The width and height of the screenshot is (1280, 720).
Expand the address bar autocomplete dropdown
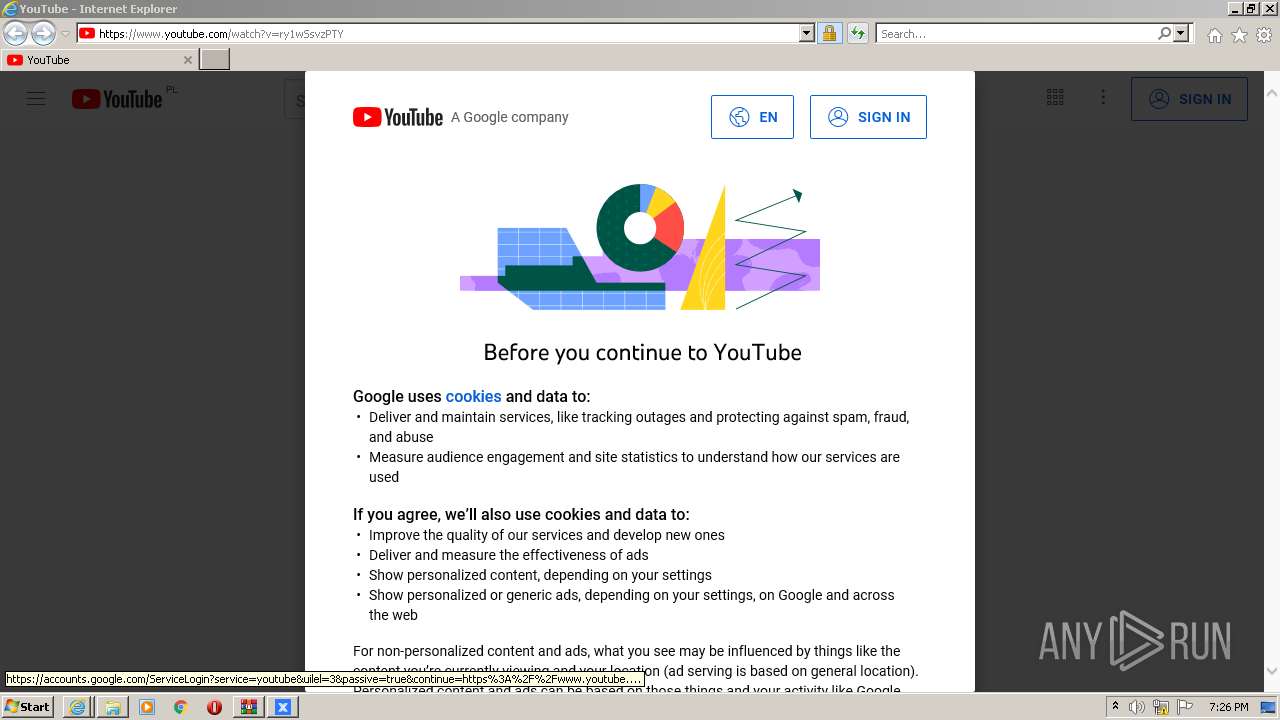(x=807, y=34)
